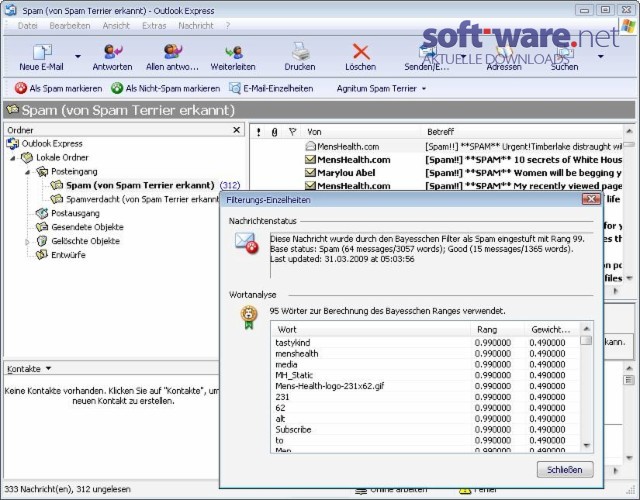Select Spam (von Spam Terrier erkannt) folder

click(x=140, y=185)
